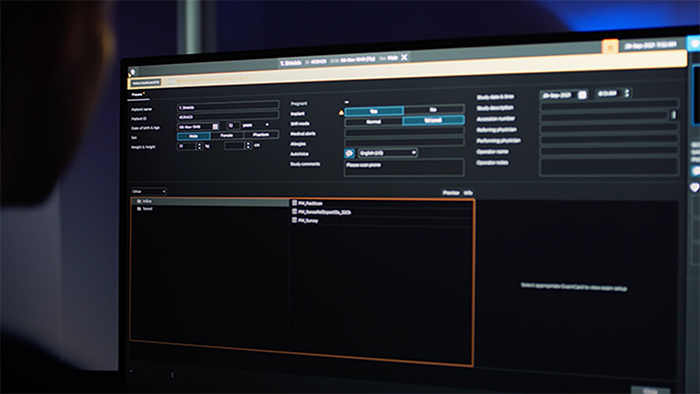The height and width of the screenshot is (394, 700).
Task: Click the folder icon of Inbox
Action: point(139,202)
